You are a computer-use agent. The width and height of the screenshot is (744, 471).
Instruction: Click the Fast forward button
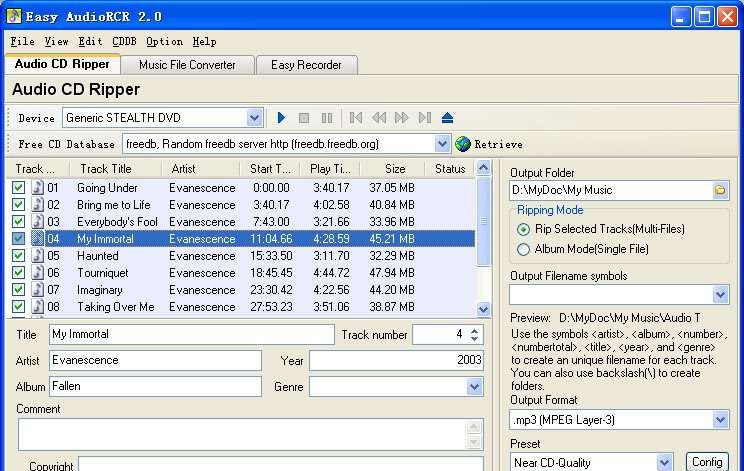401,118
